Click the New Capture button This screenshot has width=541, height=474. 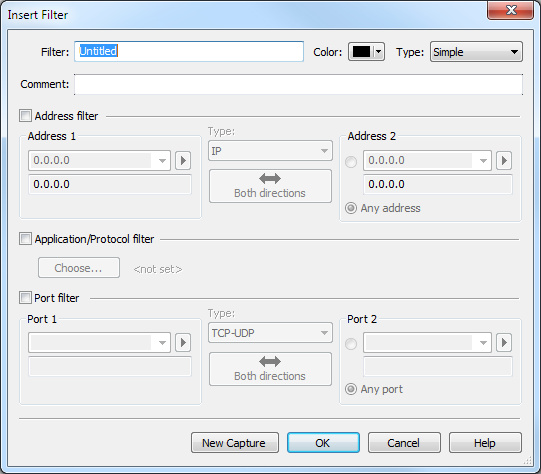click(235, 443)
